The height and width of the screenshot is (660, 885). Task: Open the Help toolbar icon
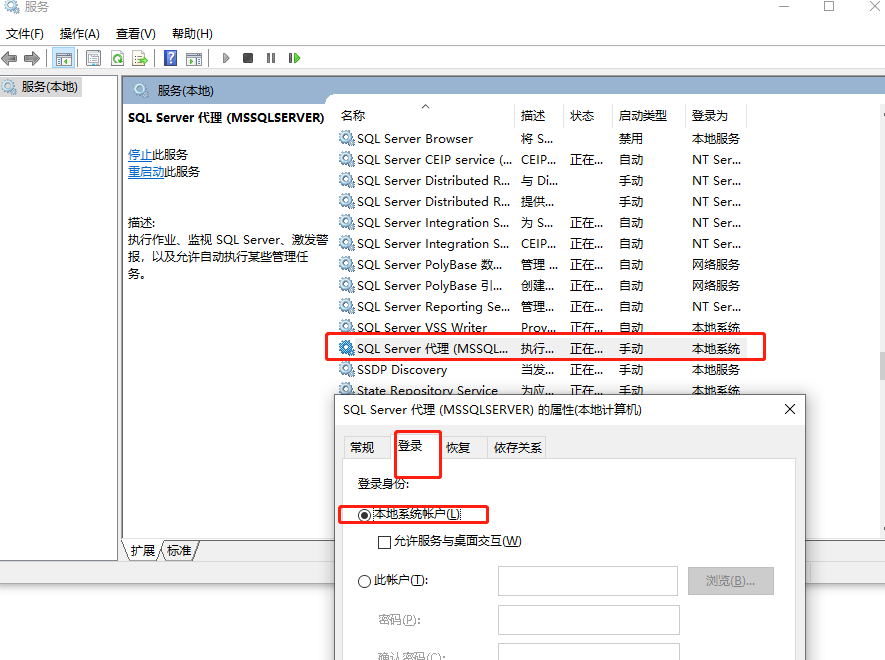(170, 58)
